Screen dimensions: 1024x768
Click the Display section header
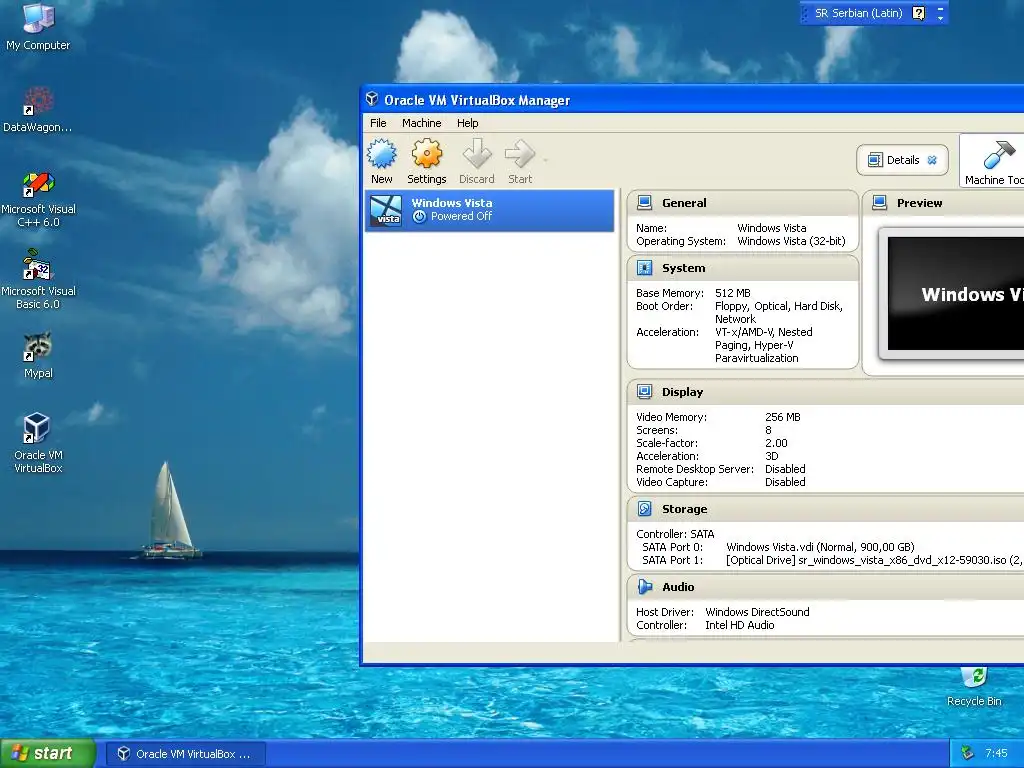click(x=825, y=392)
